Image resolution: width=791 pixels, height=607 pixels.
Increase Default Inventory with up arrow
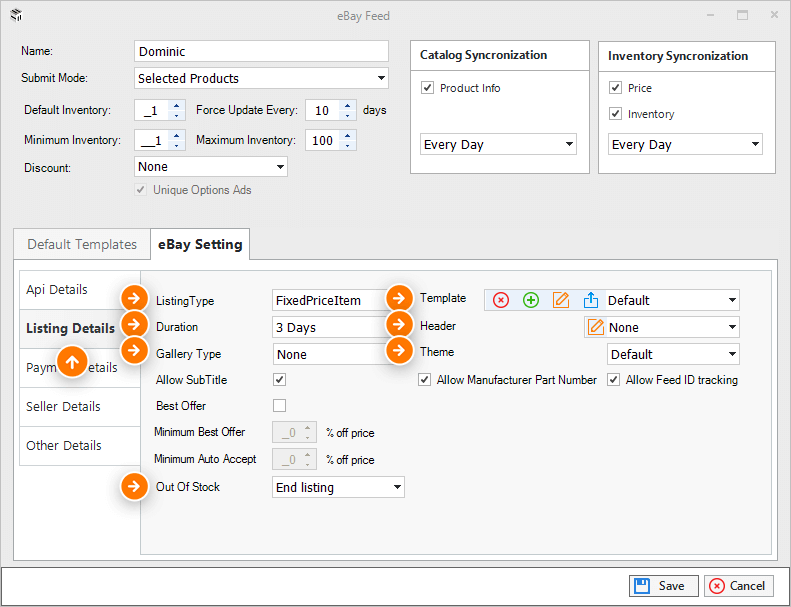click(176, 105)
